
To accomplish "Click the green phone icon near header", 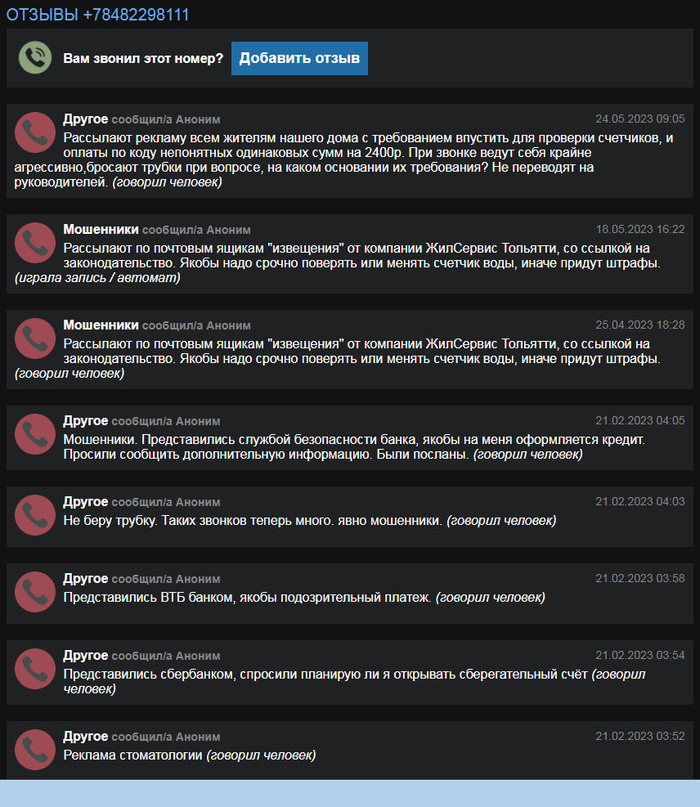I will point(35,58).
